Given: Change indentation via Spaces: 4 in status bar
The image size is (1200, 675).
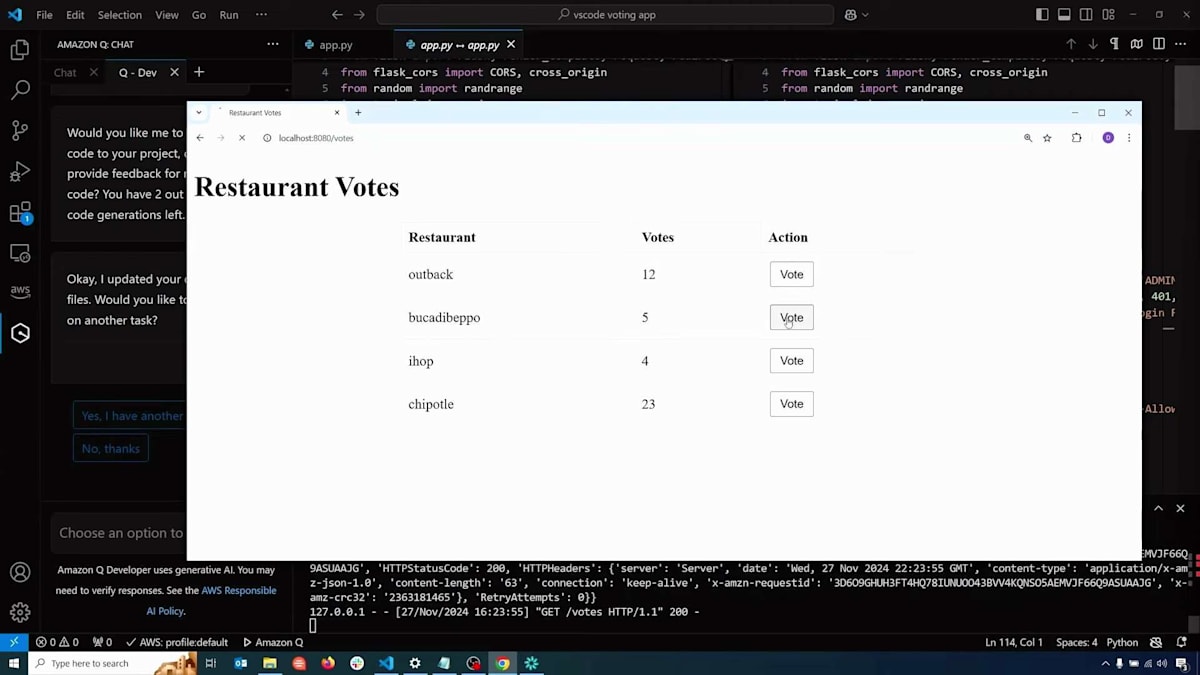Looking at the screenshot, I should (1077, 642).
